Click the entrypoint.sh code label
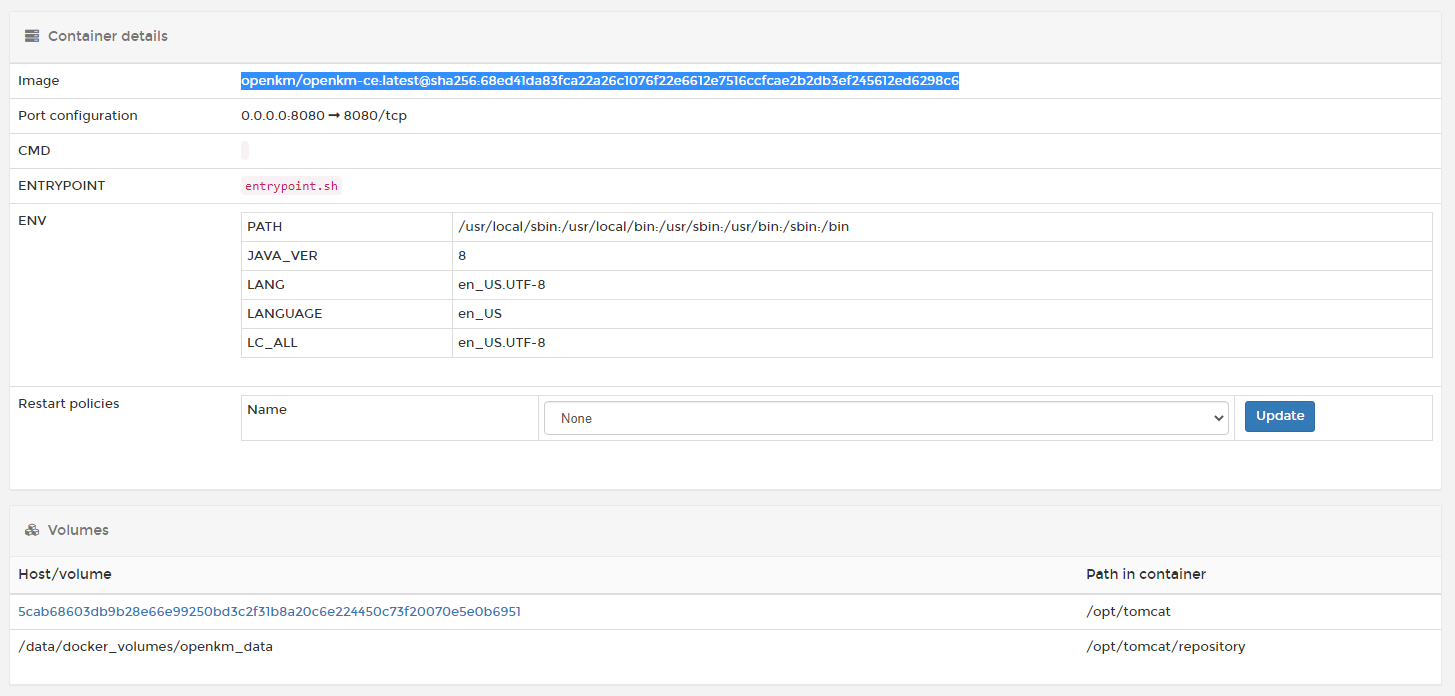Image resolution: width=1455 pixels, height=696 pixels. coord(291,186)
